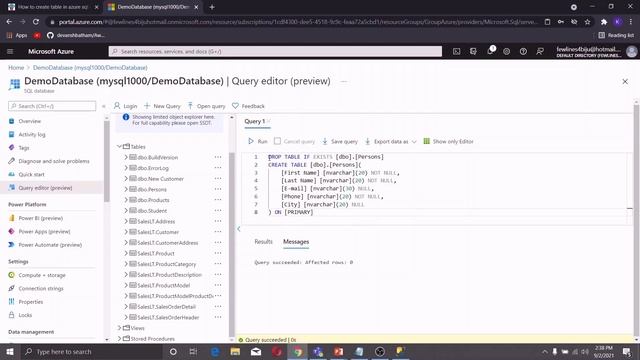
Task: Select the SalesLT.SalesOrderHeader table
Action: (x=168, y=317)
